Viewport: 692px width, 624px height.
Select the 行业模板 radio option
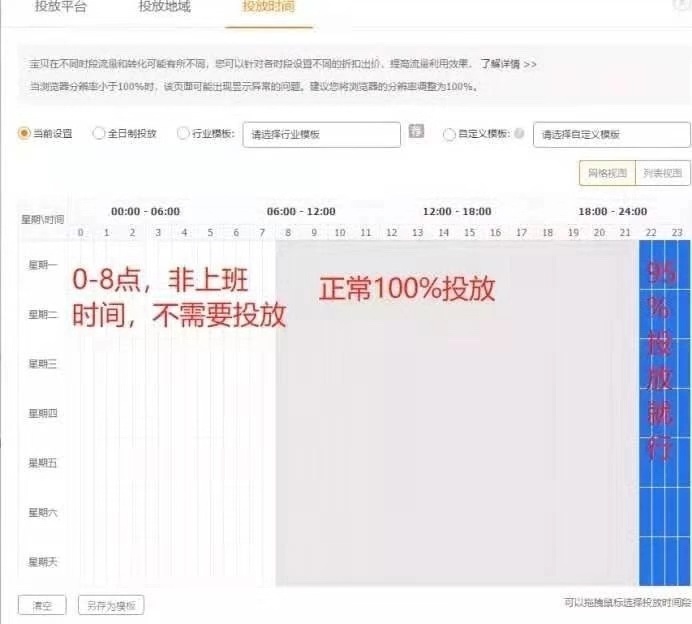coord(183,133)
